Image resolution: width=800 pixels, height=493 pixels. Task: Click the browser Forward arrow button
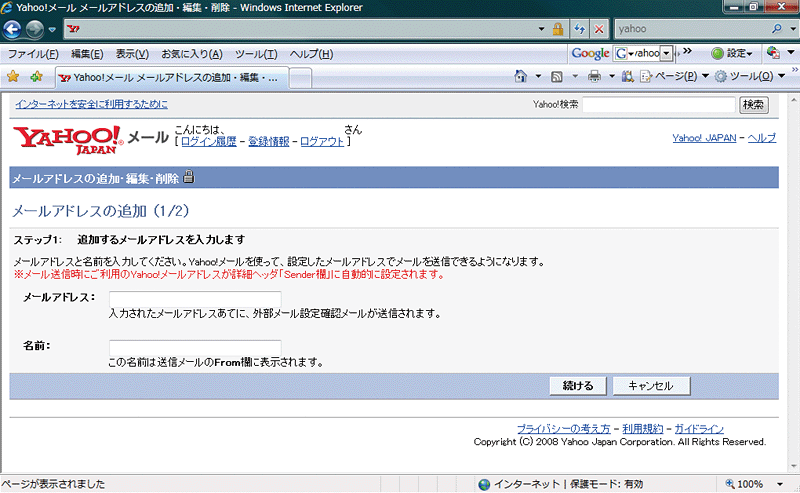[x=34, y=29]
